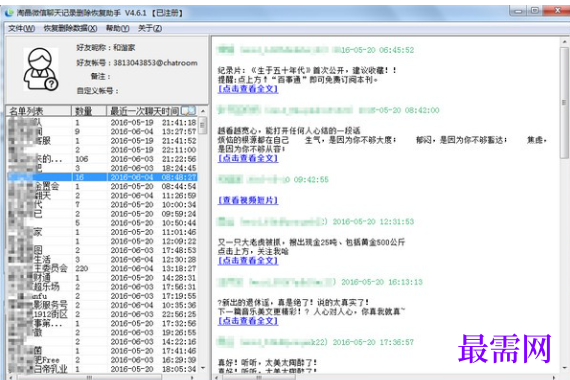Select the row dated 2016-05-20 18:05:34
The image size is (570, 380).
pos(103,369)
